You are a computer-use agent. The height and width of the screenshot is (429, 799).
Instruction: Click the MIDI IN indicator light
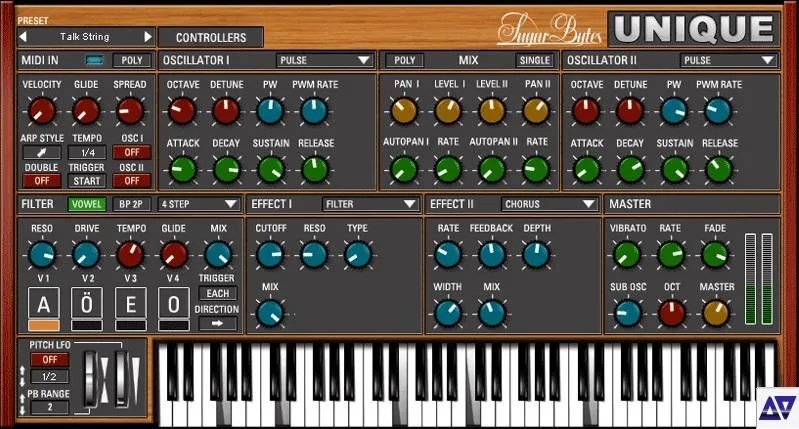(94, 61)
